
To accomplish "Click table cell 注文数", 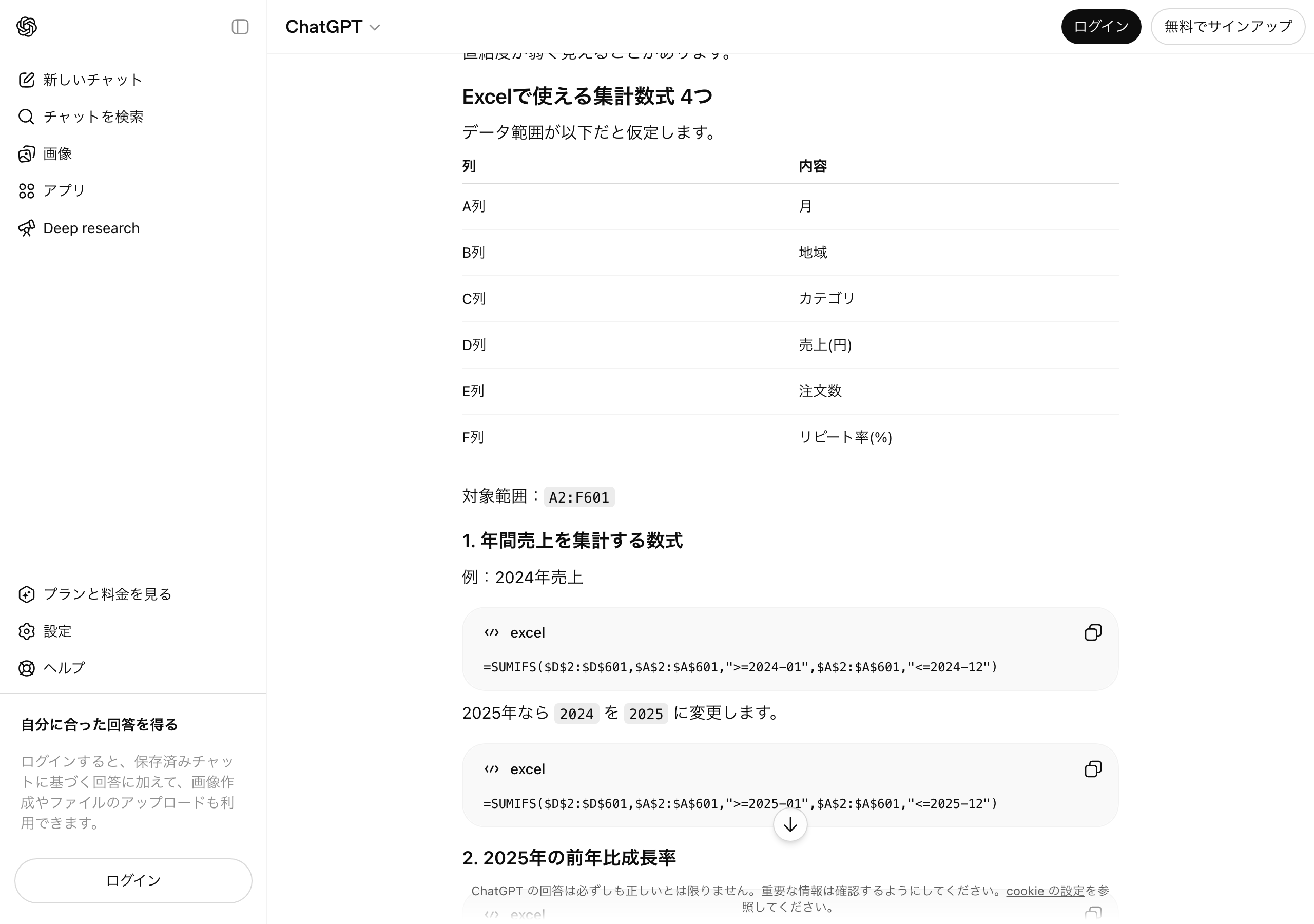I will pyautogui.click(x=820, y=391).
